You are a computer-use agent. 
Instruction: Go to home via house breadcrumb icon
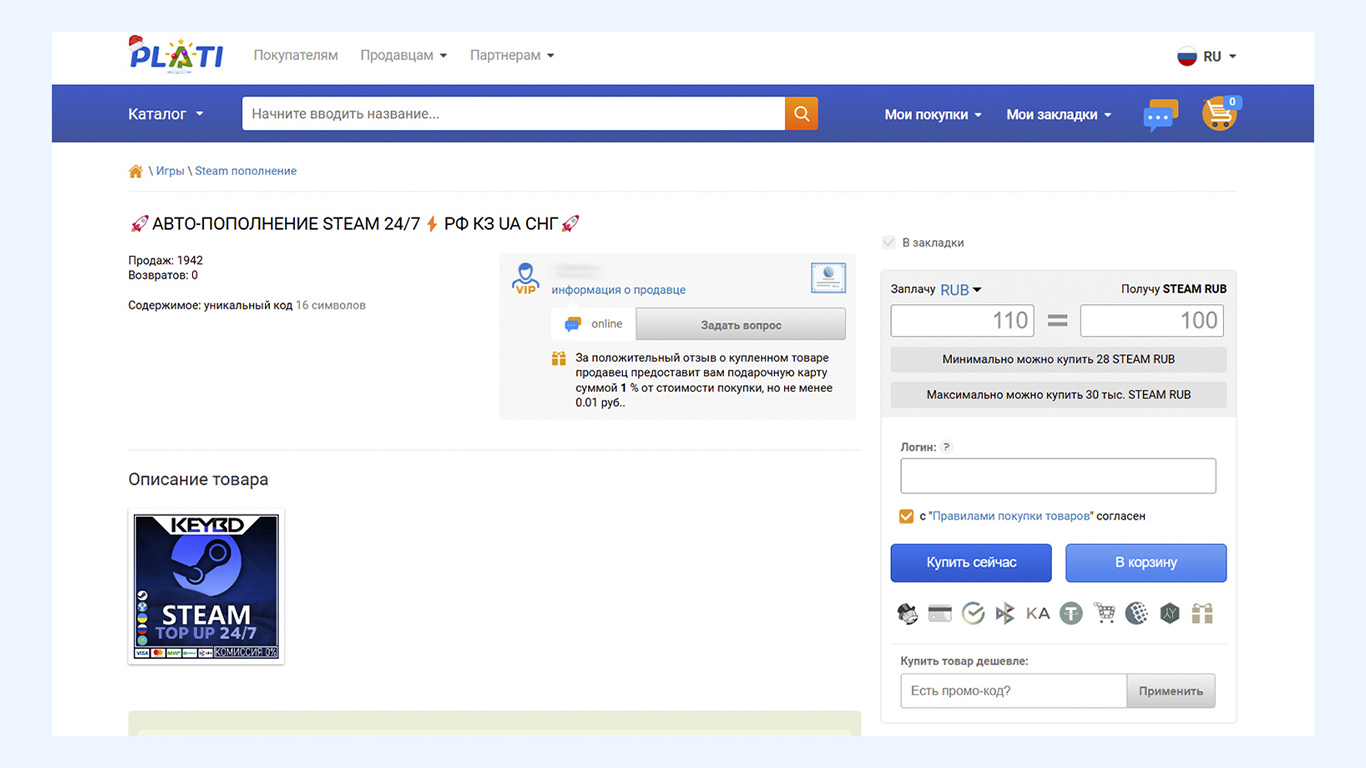coord(136,171)
